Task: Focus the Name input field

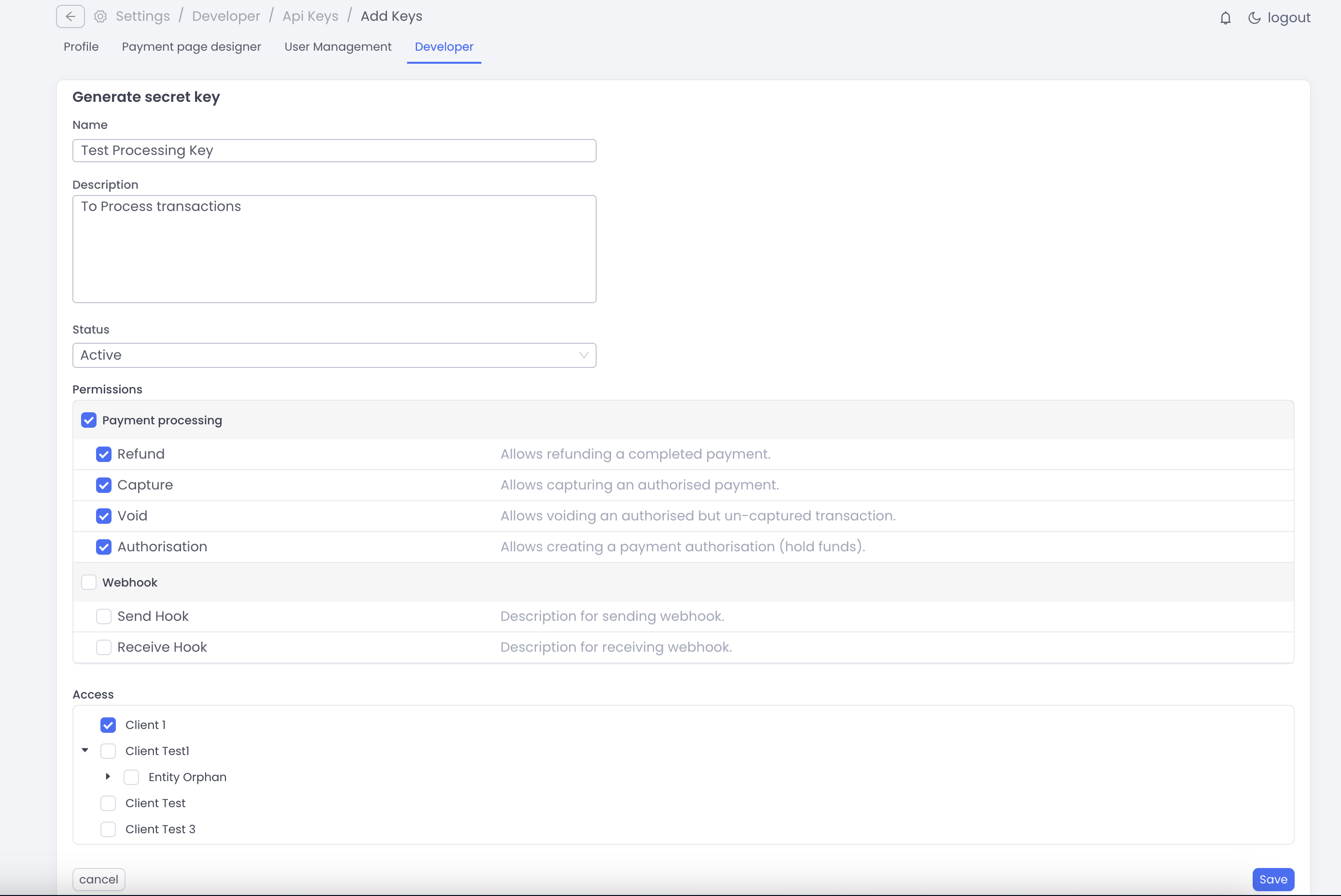Action: click(334, 151)
